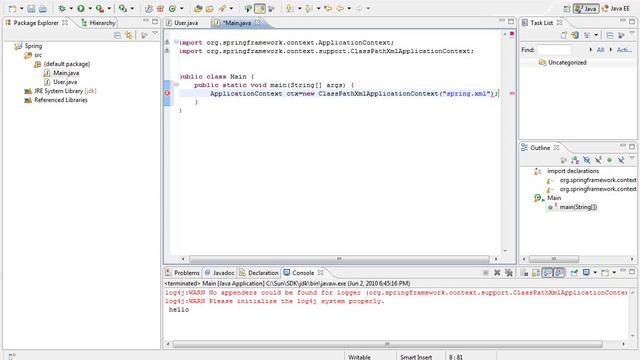Click the Open Perspective icon

tap(567, 9)
